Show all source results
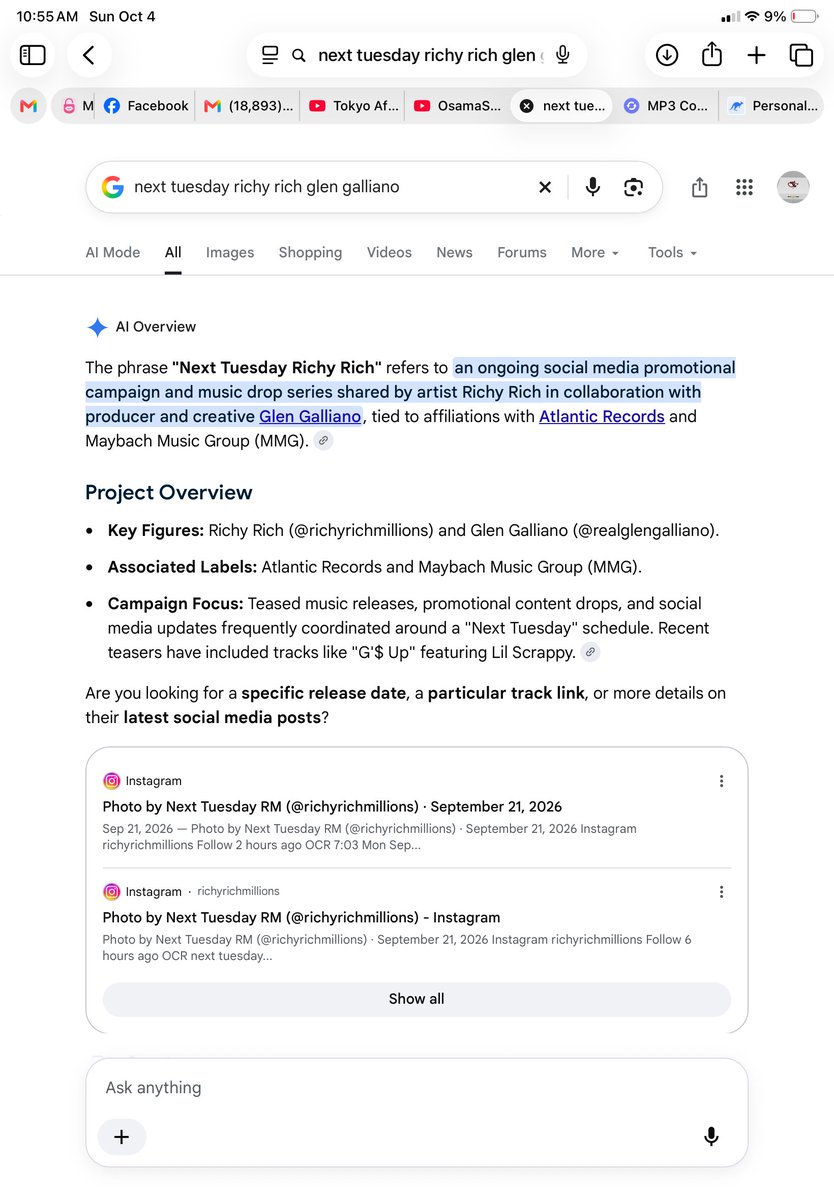 click(x=417, y=999)
